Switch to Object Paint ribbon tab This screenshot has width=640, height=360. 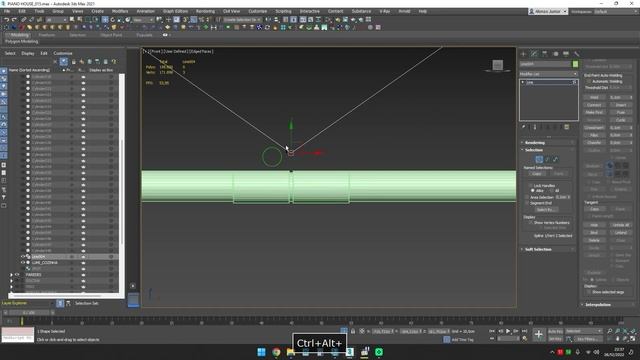click(111, 35)
